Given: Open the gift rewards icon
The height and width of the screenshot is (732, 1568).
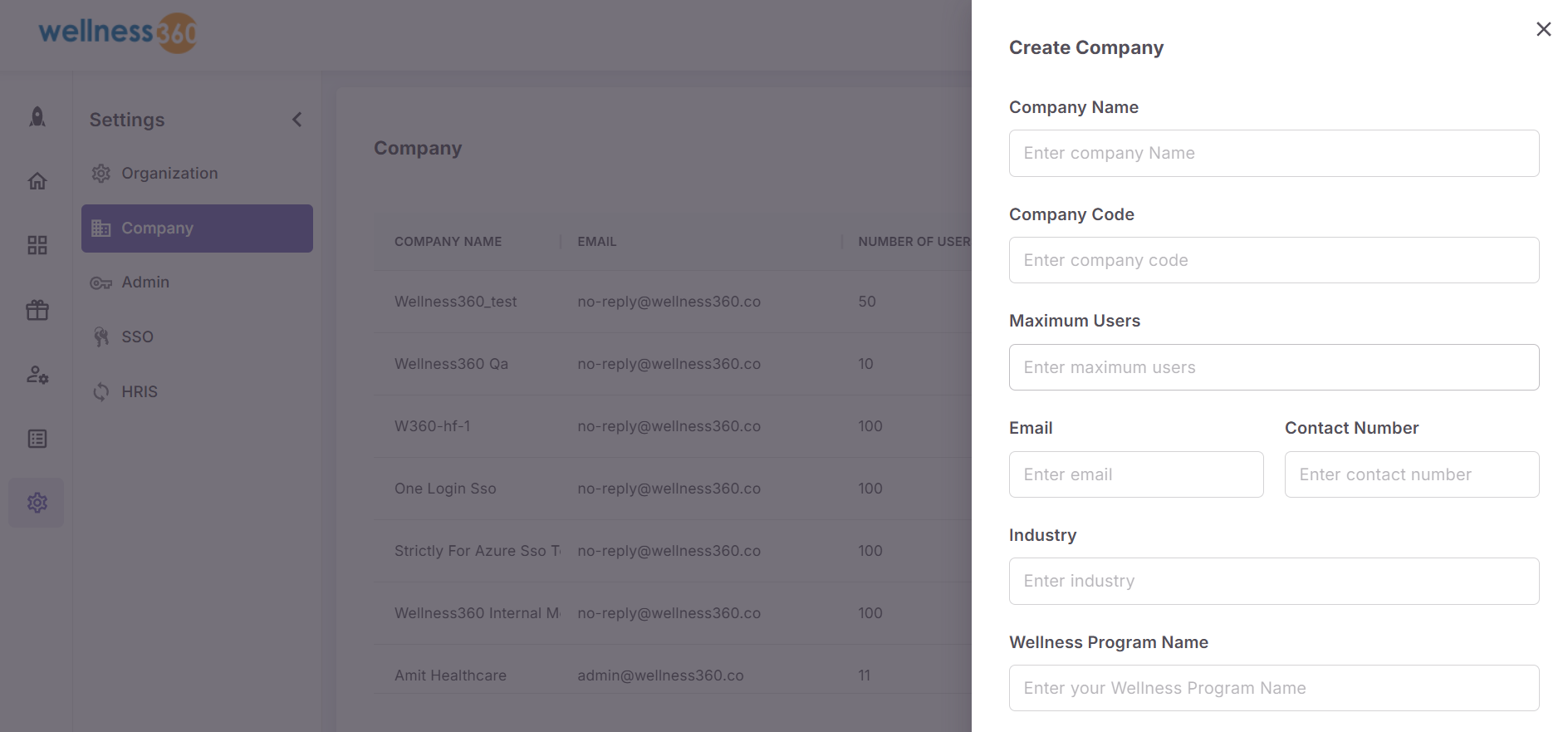Looking at the screenshot, I should pyautogui.click(x=37, y=310).
